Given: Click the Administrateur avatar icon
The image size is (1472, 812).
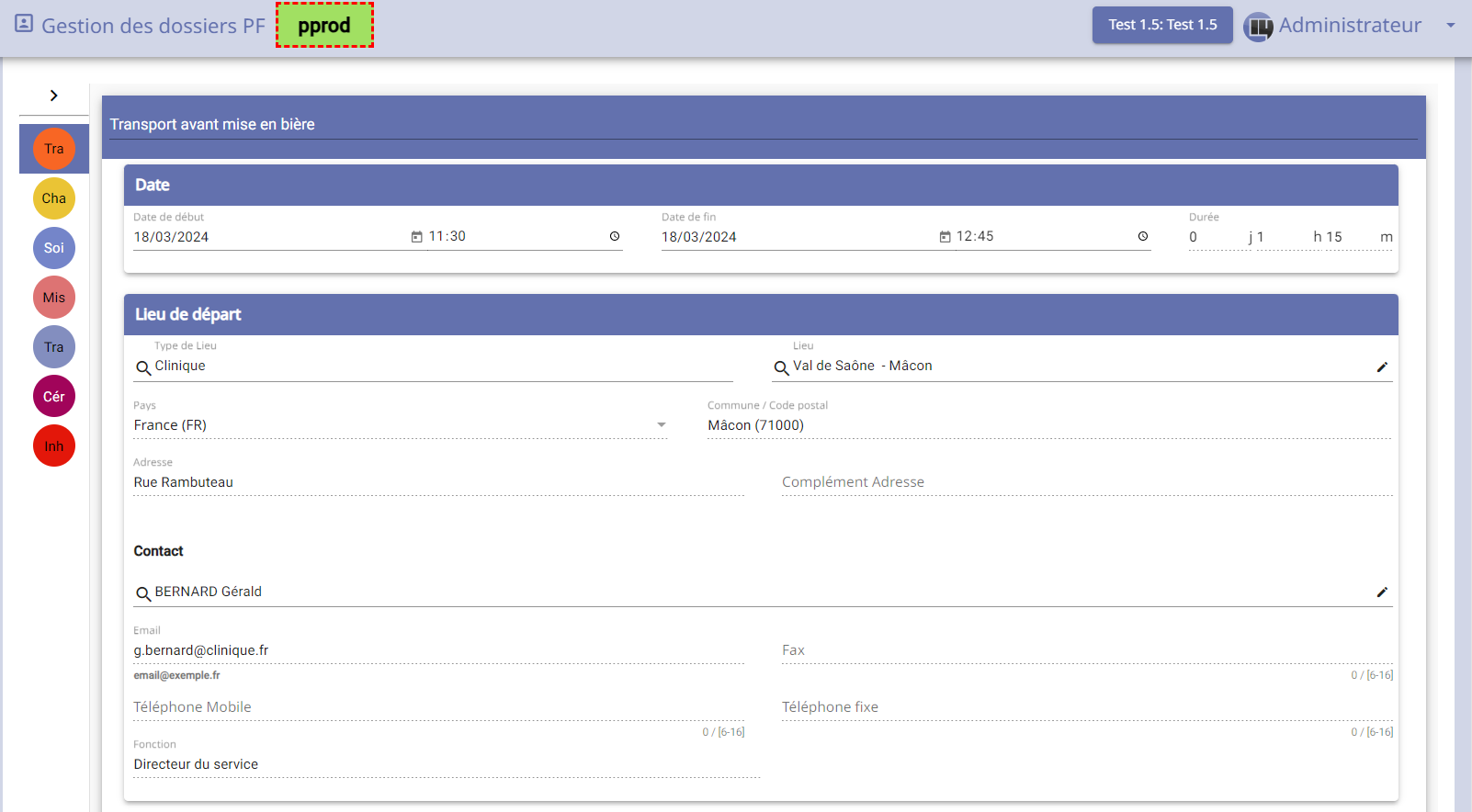Looking at the screenshot, I should 1259,27.
